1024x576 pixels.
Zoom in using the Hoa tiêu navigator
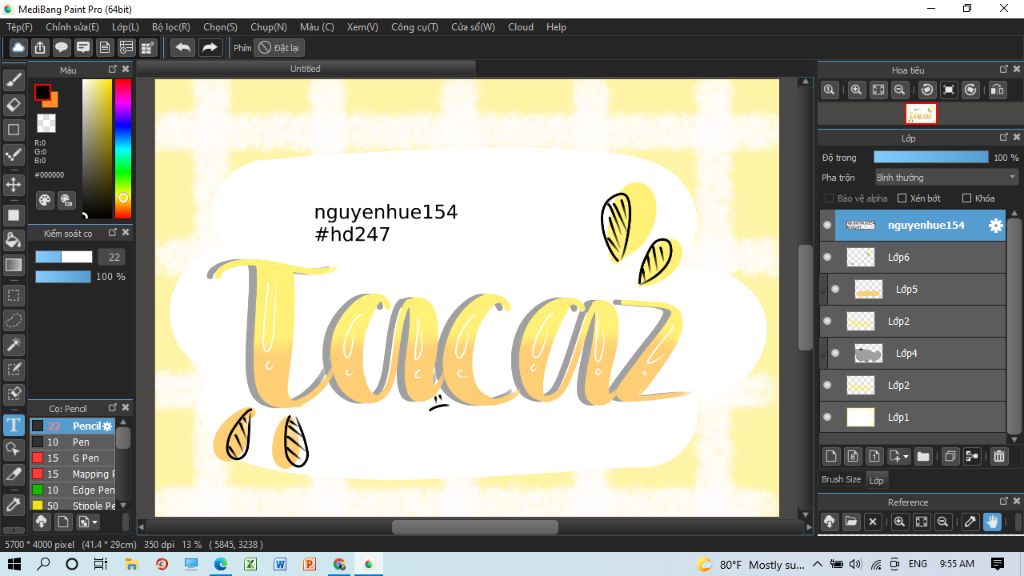[856, 90]
